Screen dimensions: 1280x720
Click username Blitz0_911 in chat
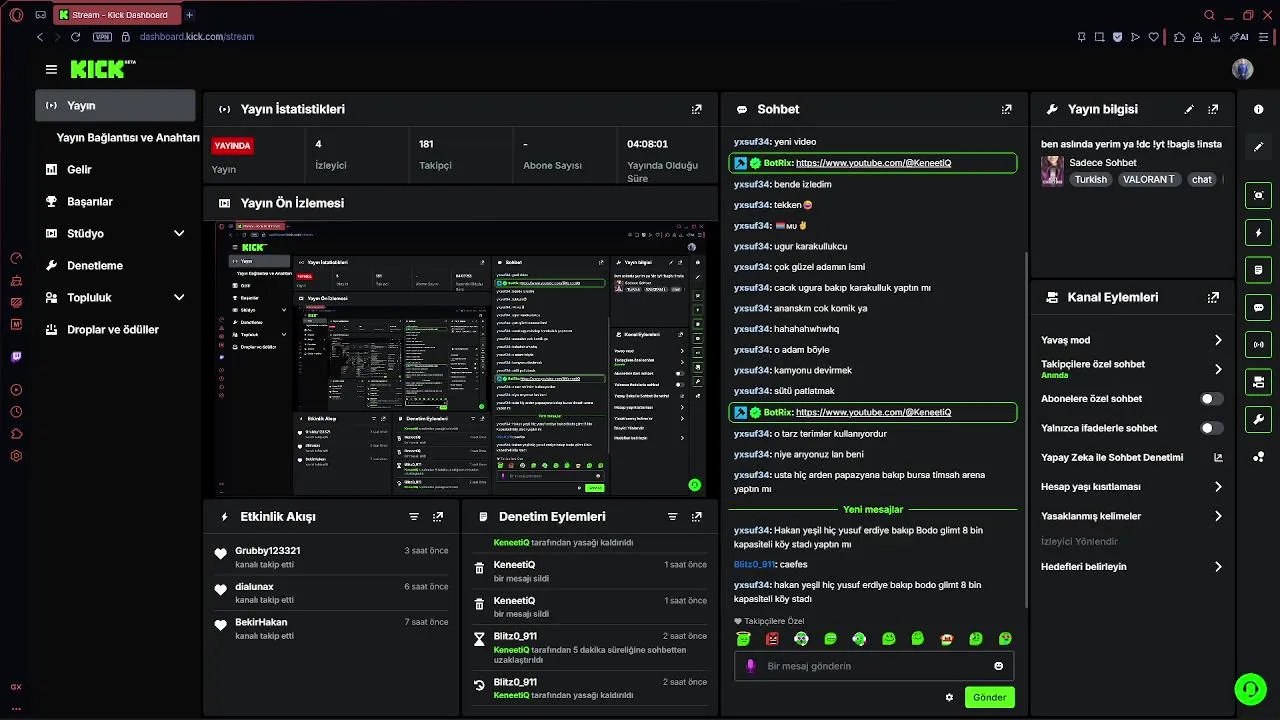pyautogui.click(x=754, y=564)
